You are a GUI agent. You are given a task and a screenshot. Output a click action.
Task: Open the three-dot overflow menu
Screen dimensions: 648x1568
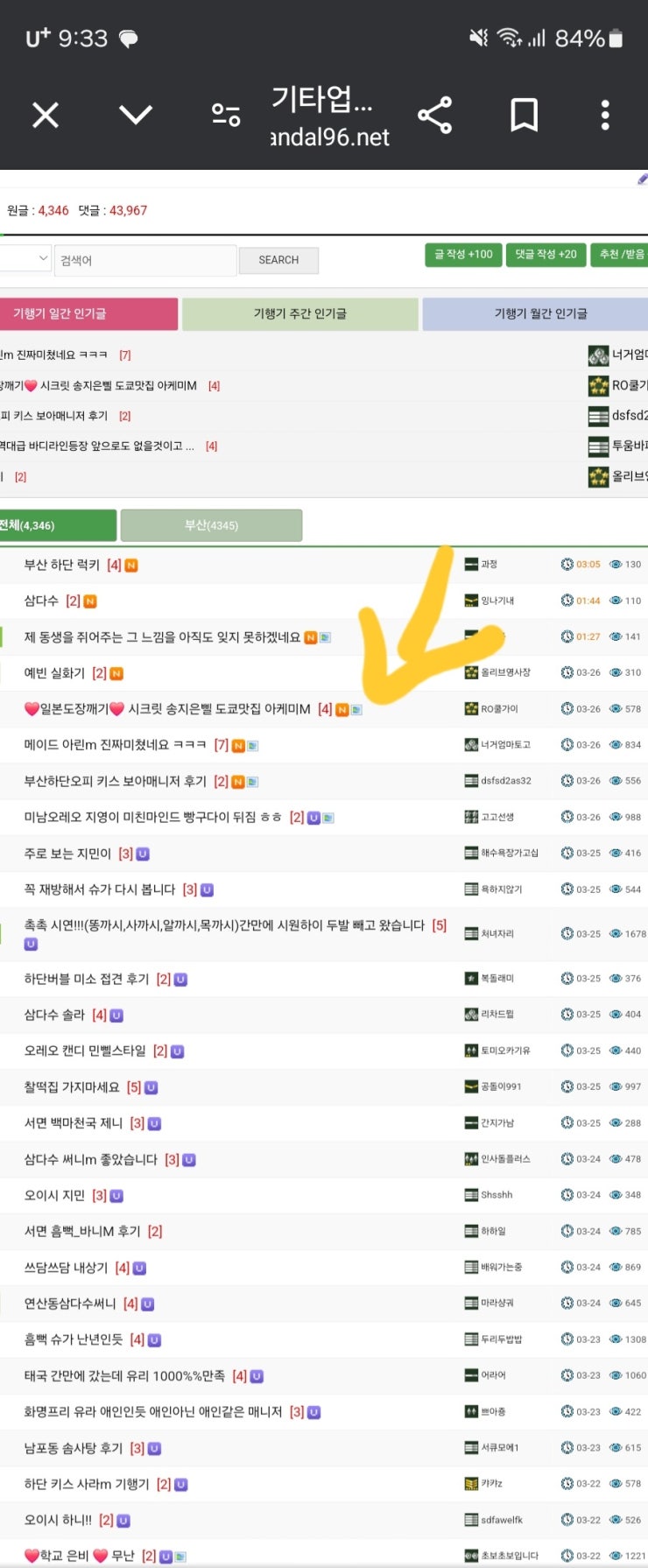tap(605, 115)
